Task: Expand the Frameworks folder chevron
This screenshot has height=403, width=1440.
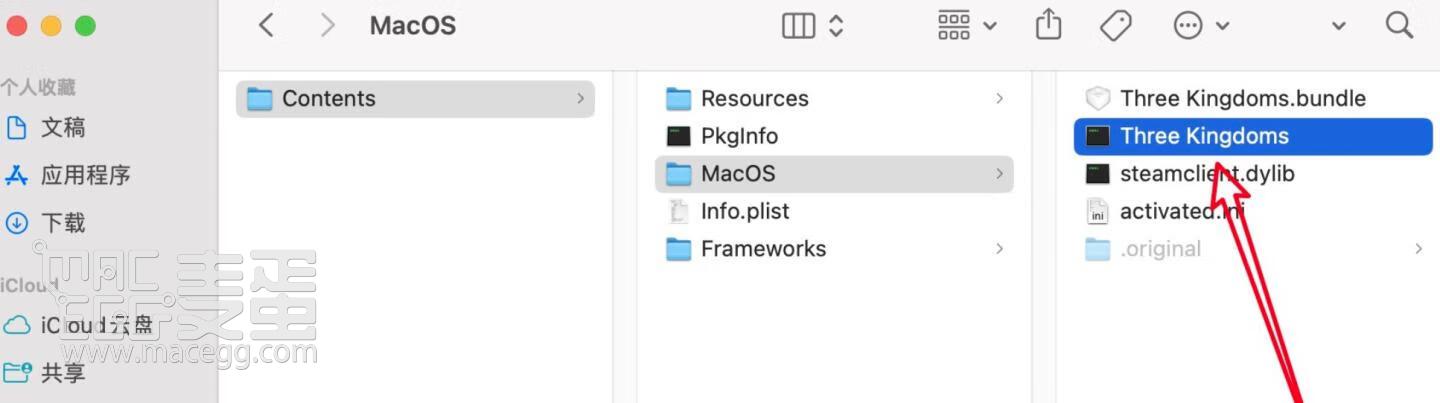Action: [x=999, y=249]
